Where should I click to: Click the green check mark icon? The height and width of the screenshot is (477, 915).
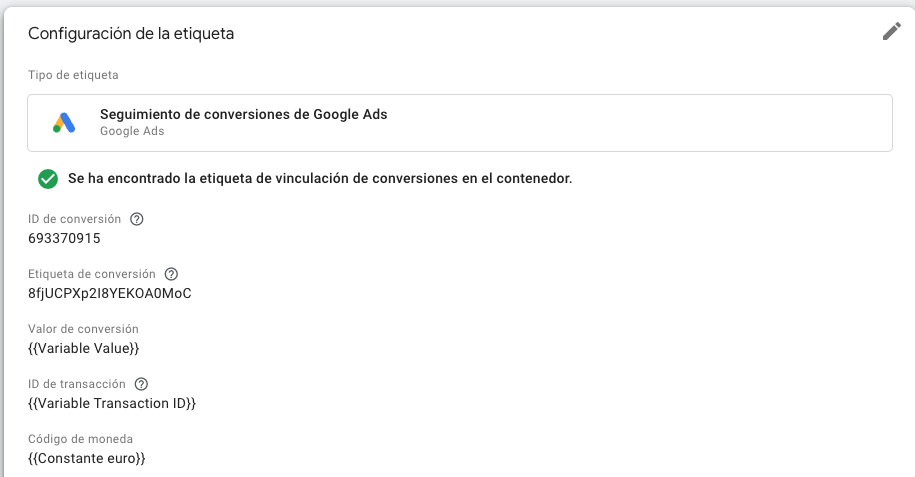48,179
